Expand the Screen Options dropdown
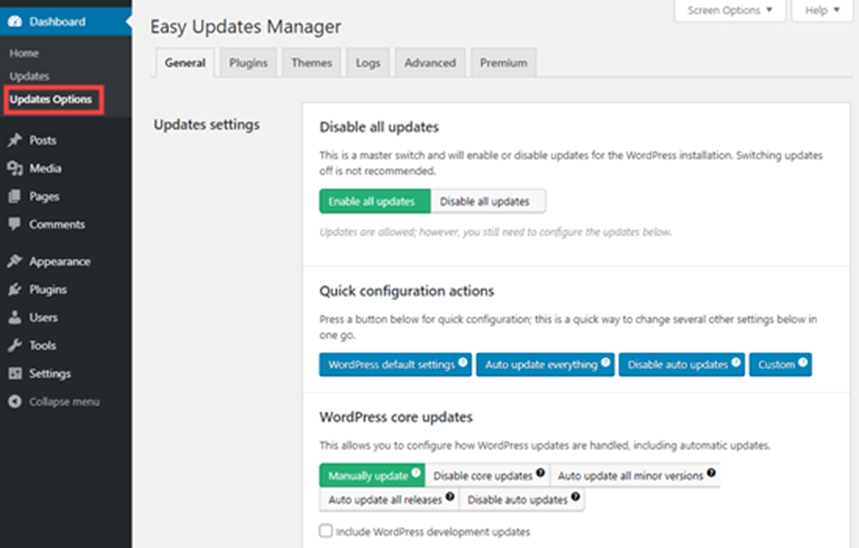Screen dimensions: 859x548 [x=730, y=10]
